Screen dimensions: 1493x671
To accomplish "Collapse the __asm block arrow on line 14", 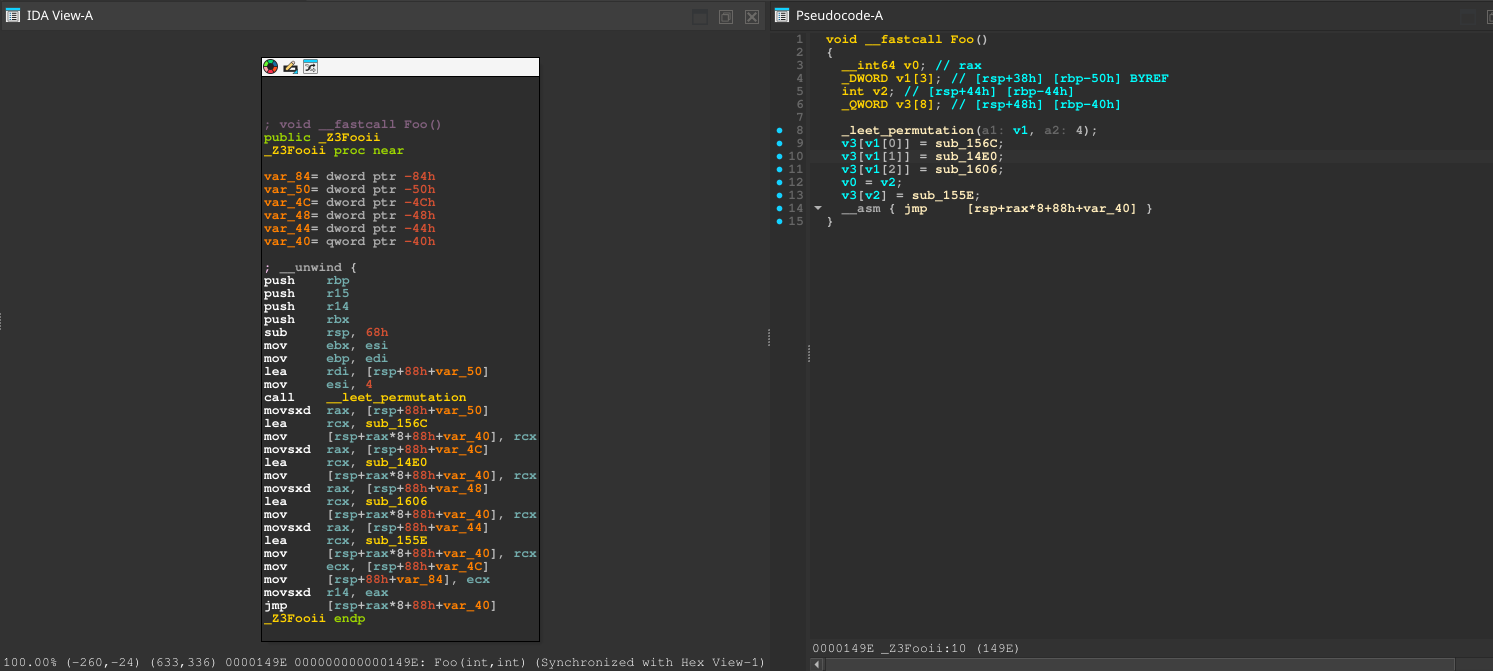I will tap(817, 208).
